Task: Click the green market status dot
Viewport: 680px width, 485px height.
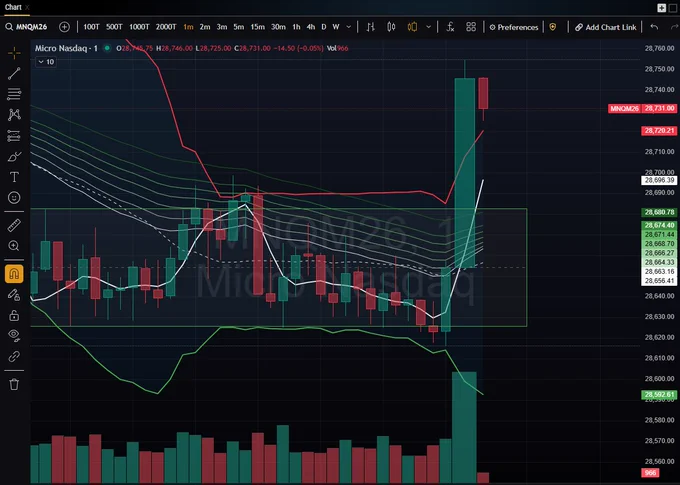Action: [x=107, y=48]
